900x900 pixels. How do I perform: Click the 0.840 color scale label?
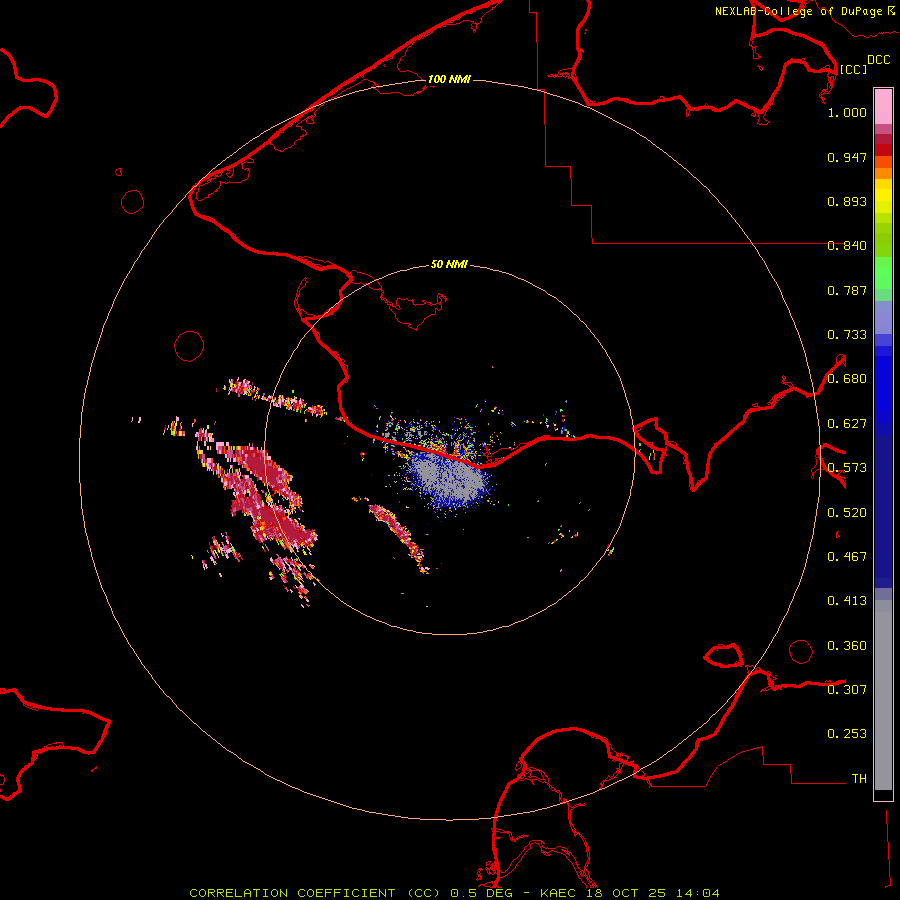tap(847, 246)
